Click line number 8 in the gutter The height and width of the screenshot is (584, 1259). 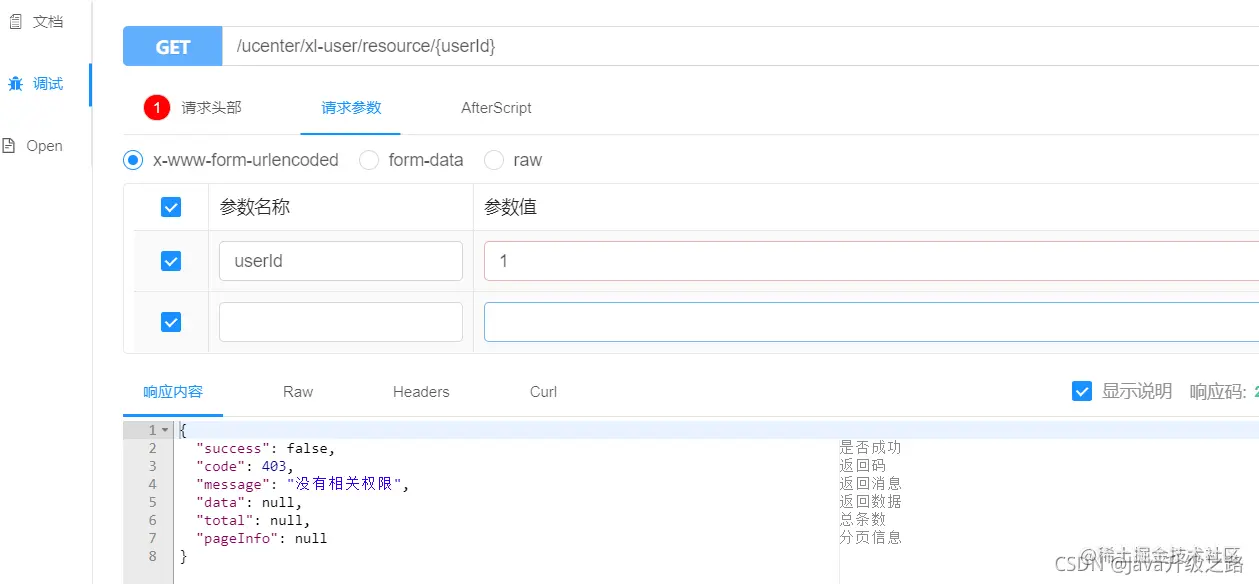(x=152, y=556)
